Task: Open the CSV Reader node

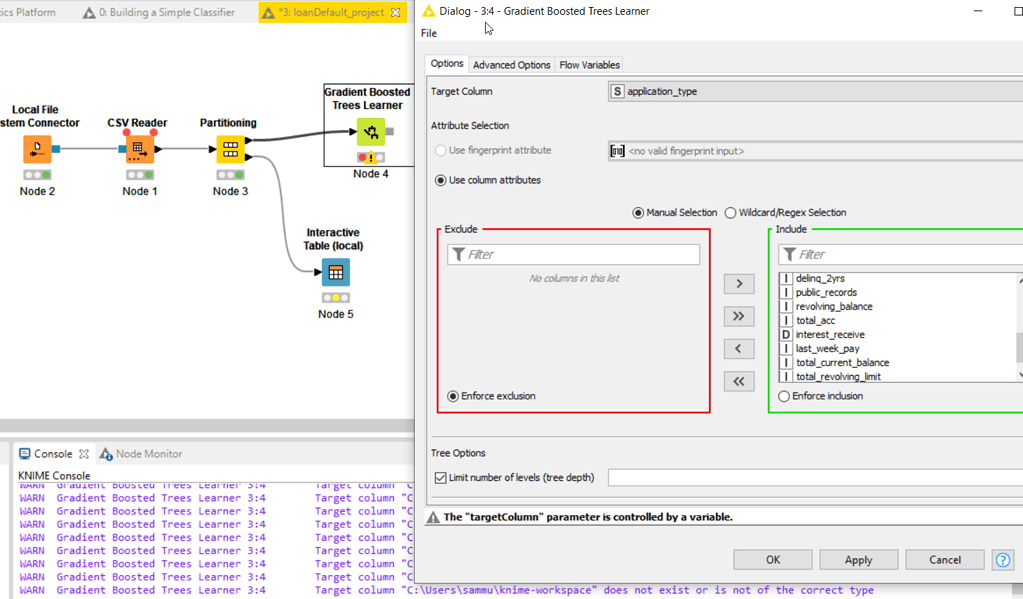Action: click(138, 148)
